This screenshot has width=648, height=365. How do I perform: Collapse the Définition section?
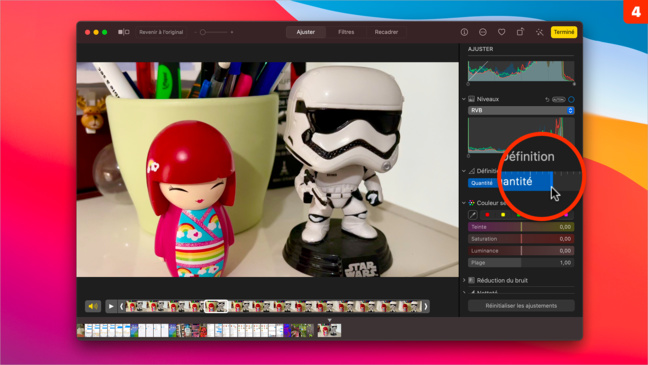click(464, 171)
